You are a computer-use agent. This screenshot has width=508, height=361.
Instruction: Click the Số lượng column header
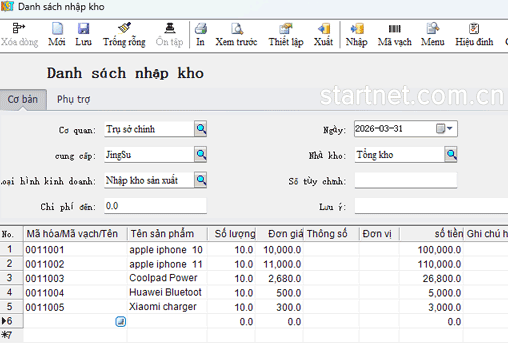[232, 234]
